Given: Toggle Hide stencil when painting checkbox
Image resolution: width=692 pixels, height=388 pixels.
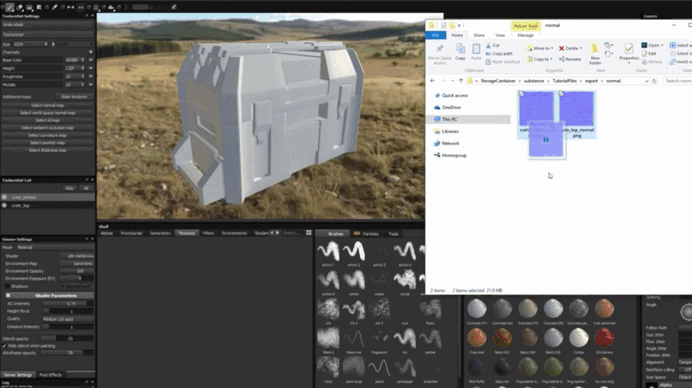Looking at the screenshot, I should pos(4,346).
